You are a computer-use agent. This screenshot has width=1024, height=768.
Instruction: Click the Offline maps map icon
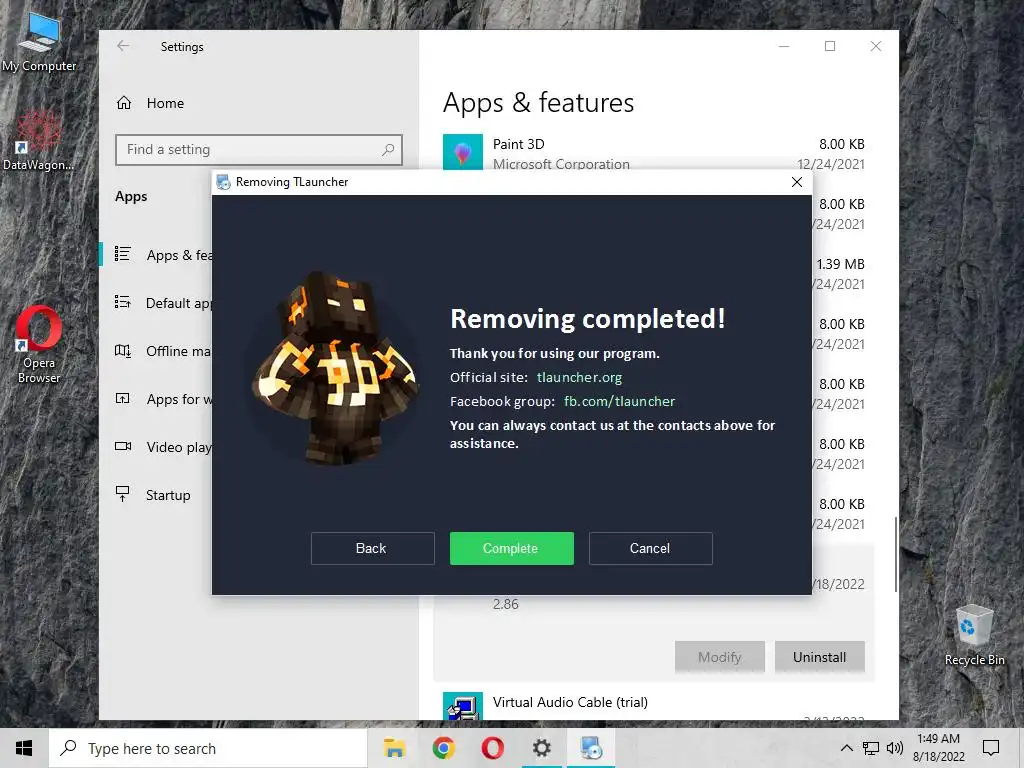pyautogui.click(x=123, y=351)
